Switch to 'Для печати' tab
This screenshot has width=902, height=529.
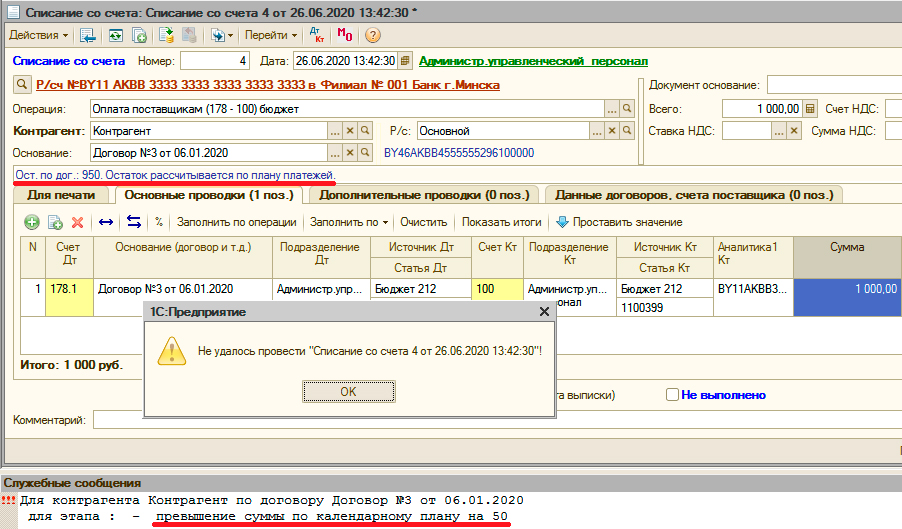60,195
